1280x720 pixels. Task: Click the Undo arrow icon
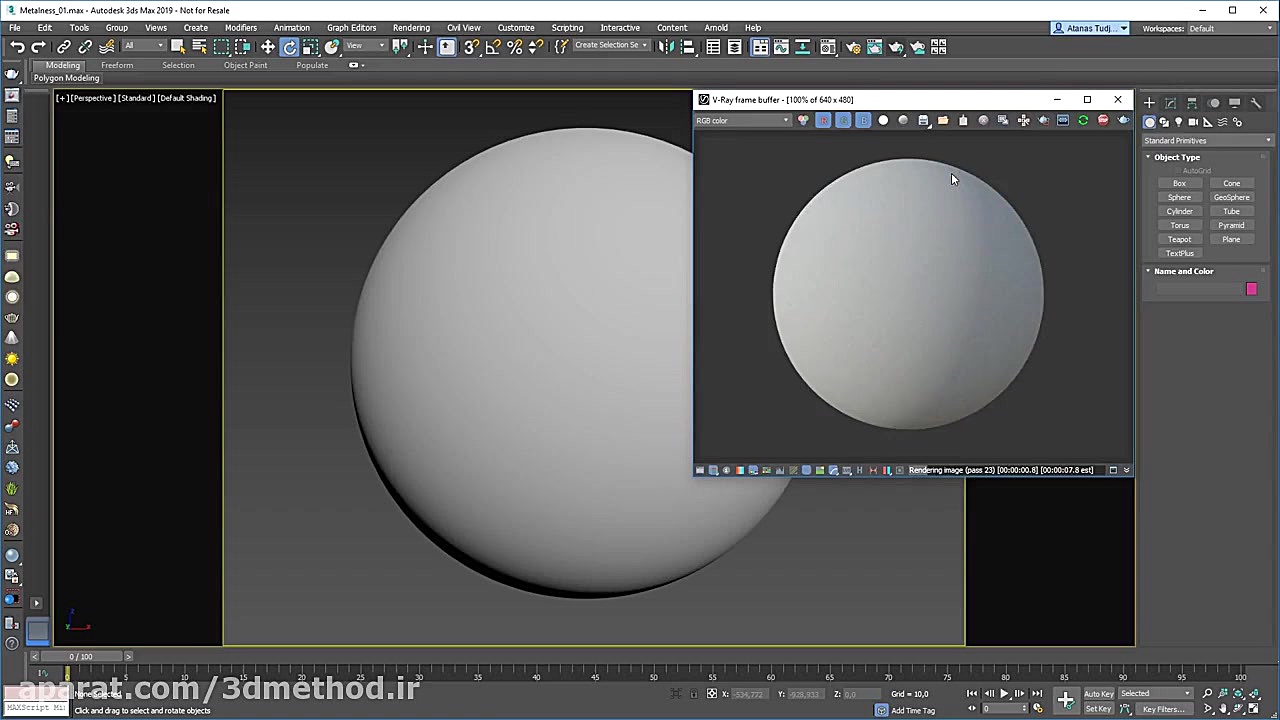click(x=17, y=47)
